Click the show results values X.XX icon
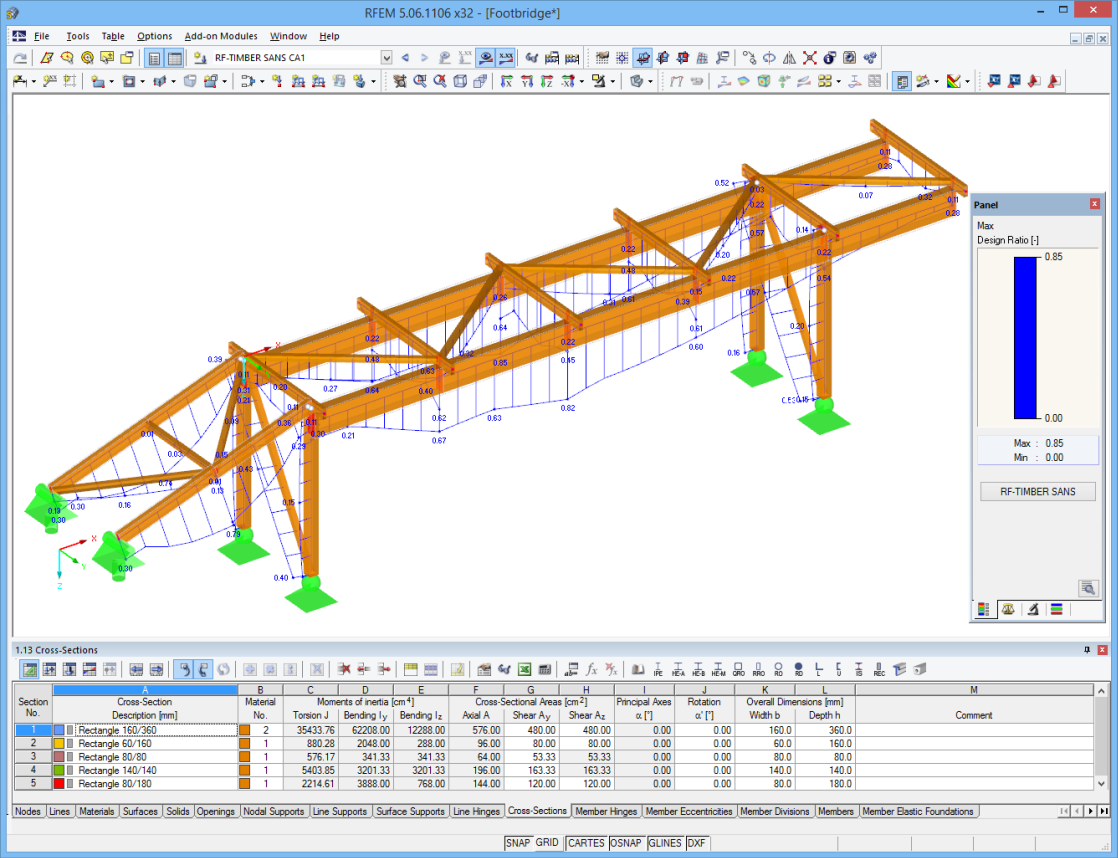The image size is (1118, 858). click(504, 58)
